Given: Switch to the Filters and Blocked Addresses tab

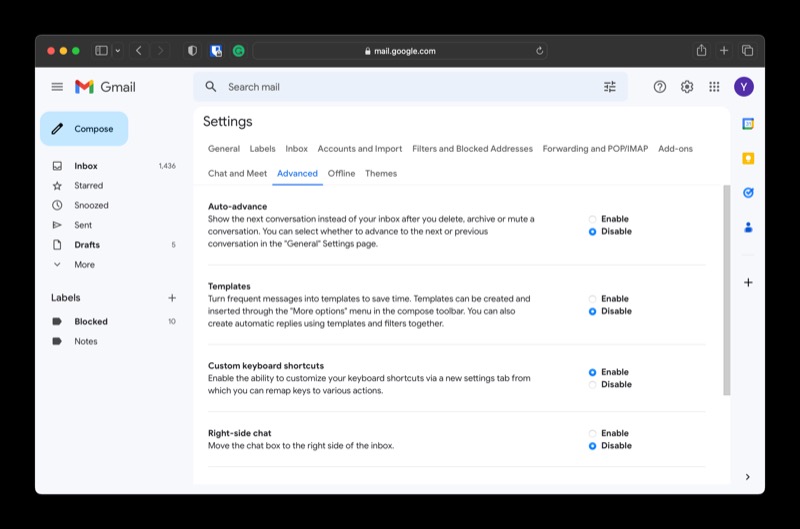Looking at the screenshot, I should [472, 149].
